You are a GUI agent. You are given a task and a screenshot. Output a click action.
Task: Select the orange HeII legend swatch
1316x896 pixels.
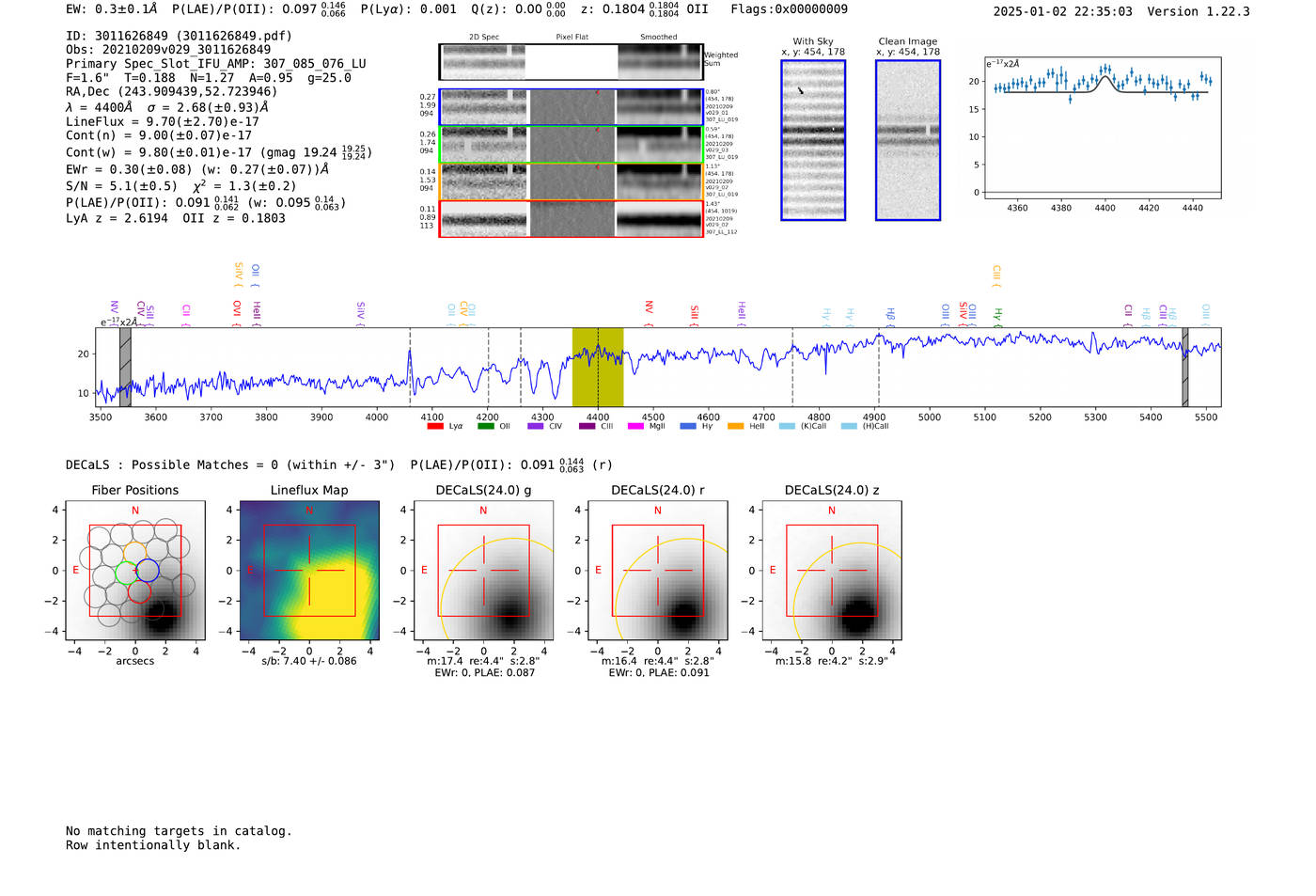click(x=735, y=426)
